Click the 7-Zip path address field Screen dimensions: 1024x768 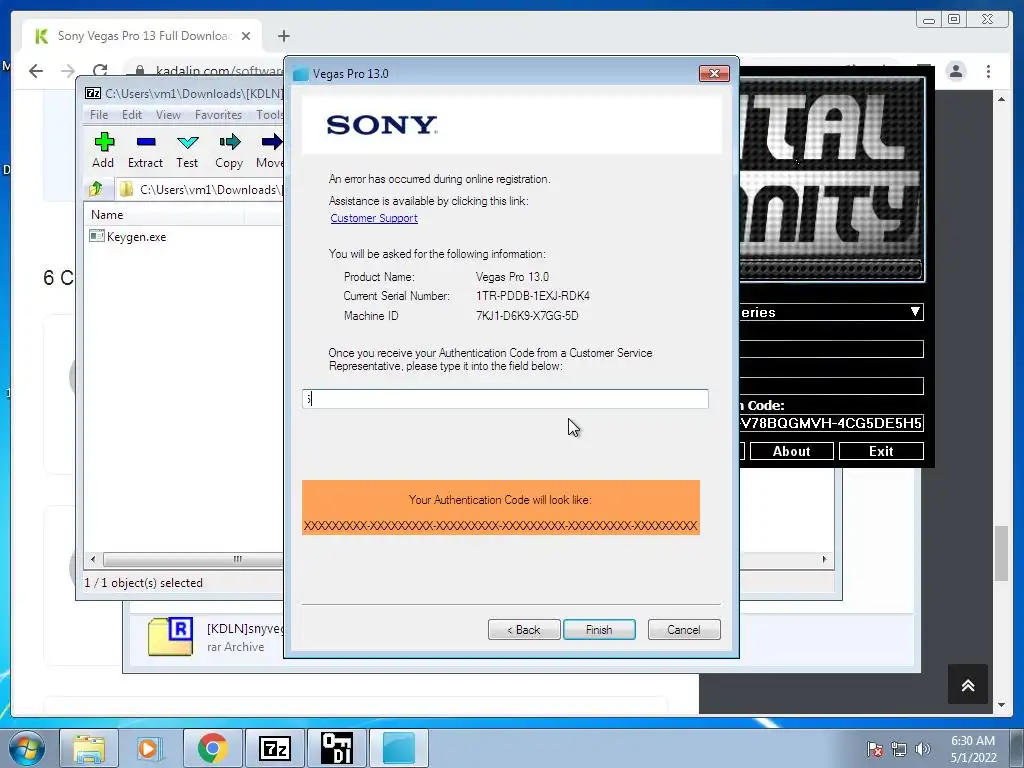tap(200, 189)
